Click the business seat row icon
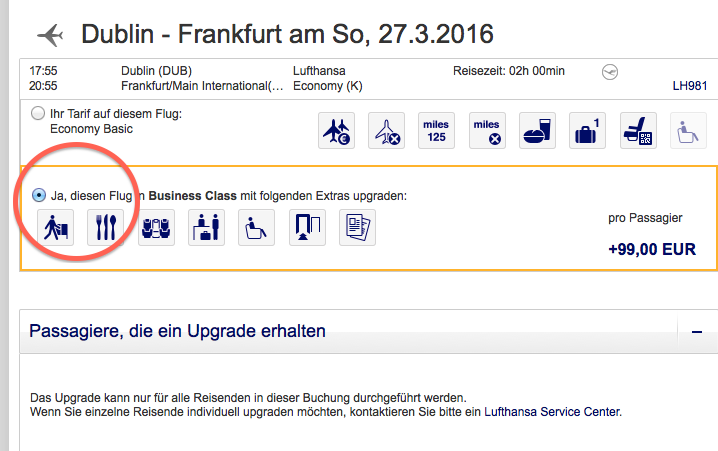The image size is (718, 451). pos(155,227)
